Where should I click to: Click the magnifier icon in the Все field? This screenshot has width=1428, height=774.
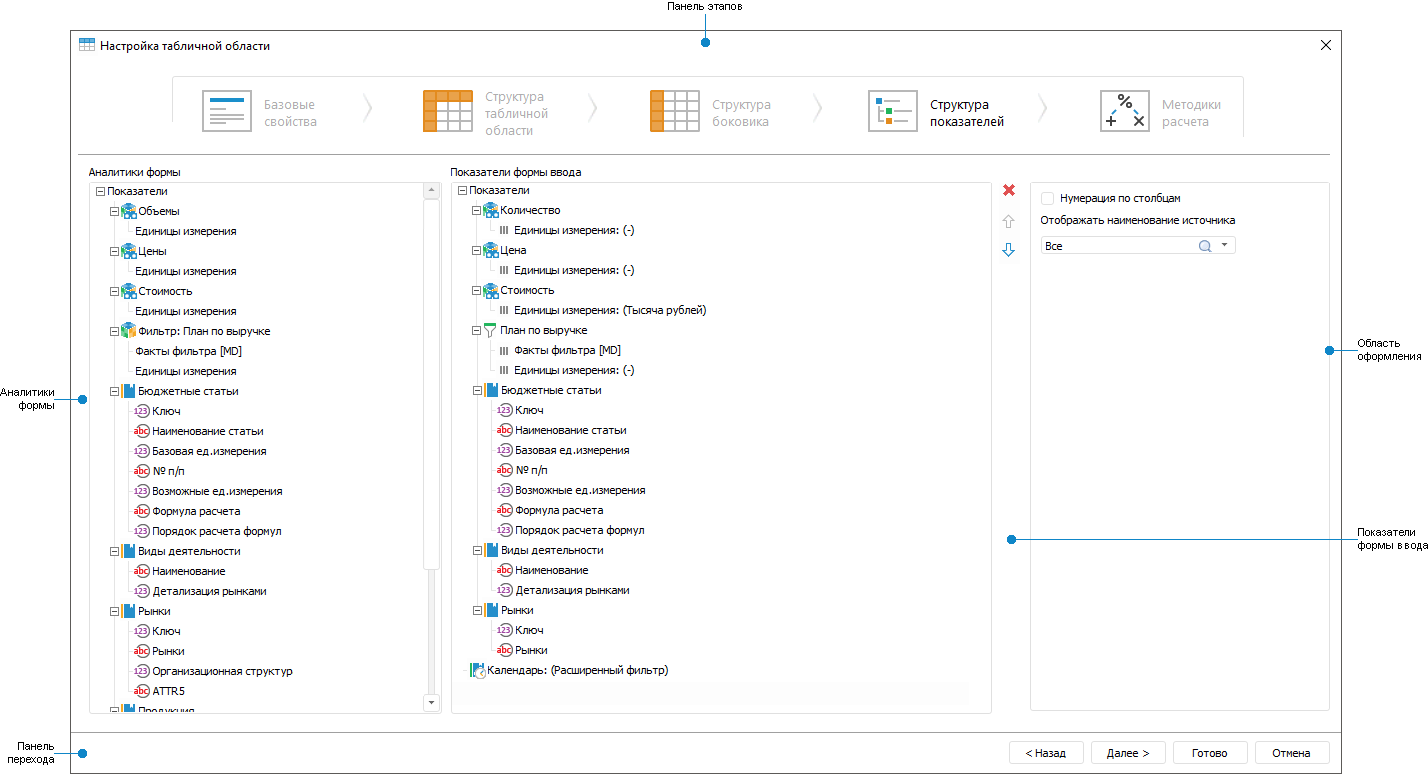[1205, 246]
